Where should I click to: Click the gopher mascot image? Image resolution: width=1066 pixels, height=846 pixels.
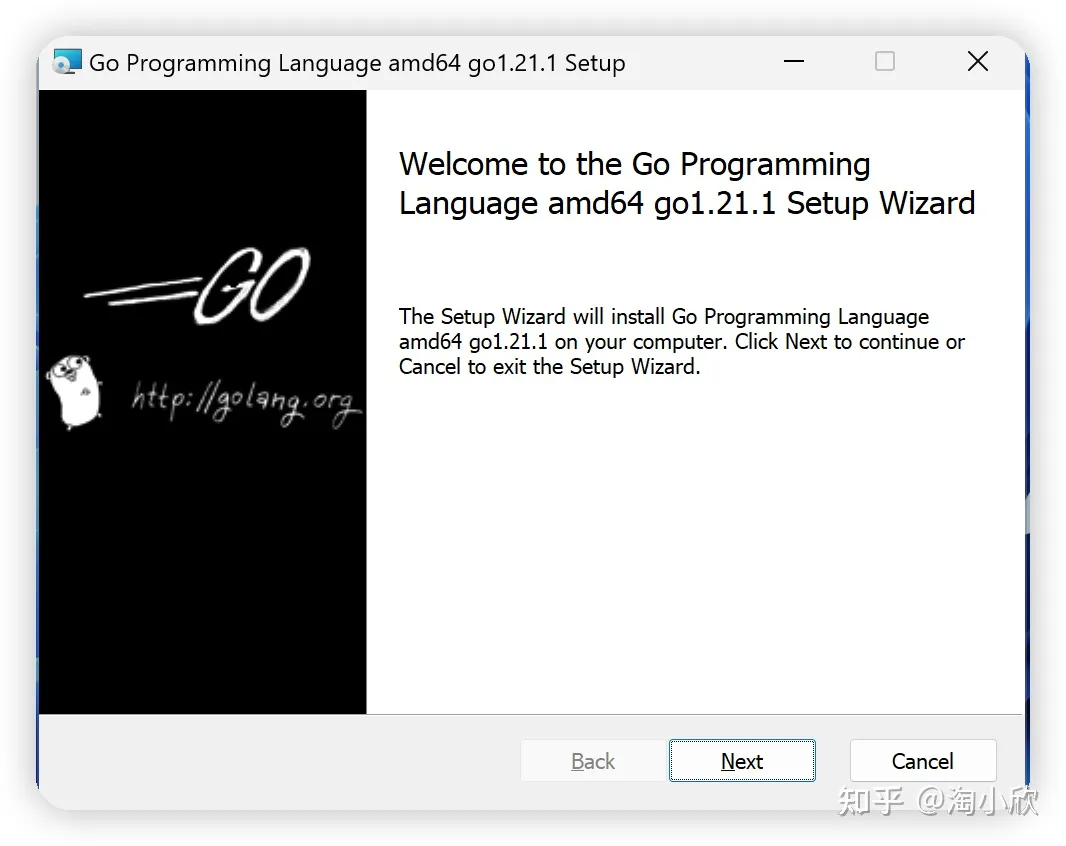point(74,391)
